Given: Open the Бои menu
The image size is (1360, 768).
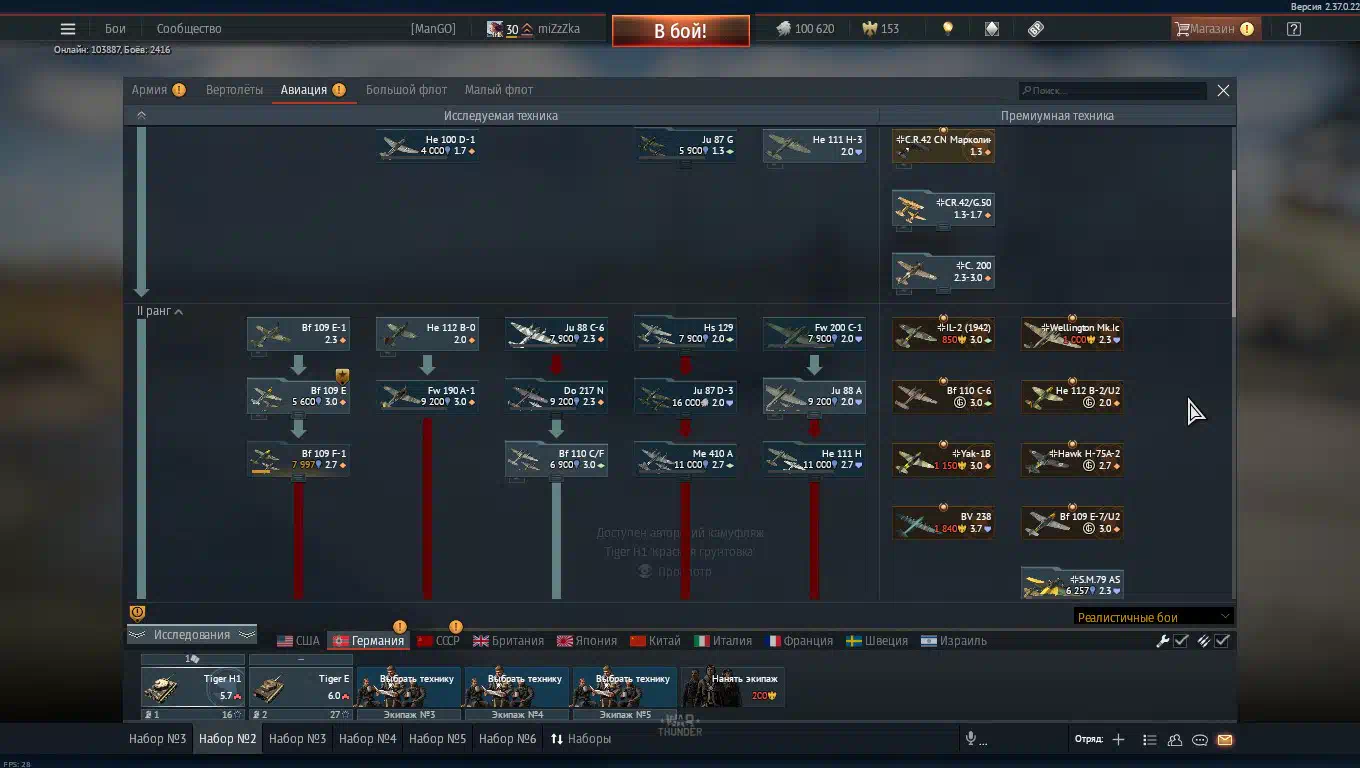Looking at the screenshot, I should pyautogui.click(x=115, y=29).
